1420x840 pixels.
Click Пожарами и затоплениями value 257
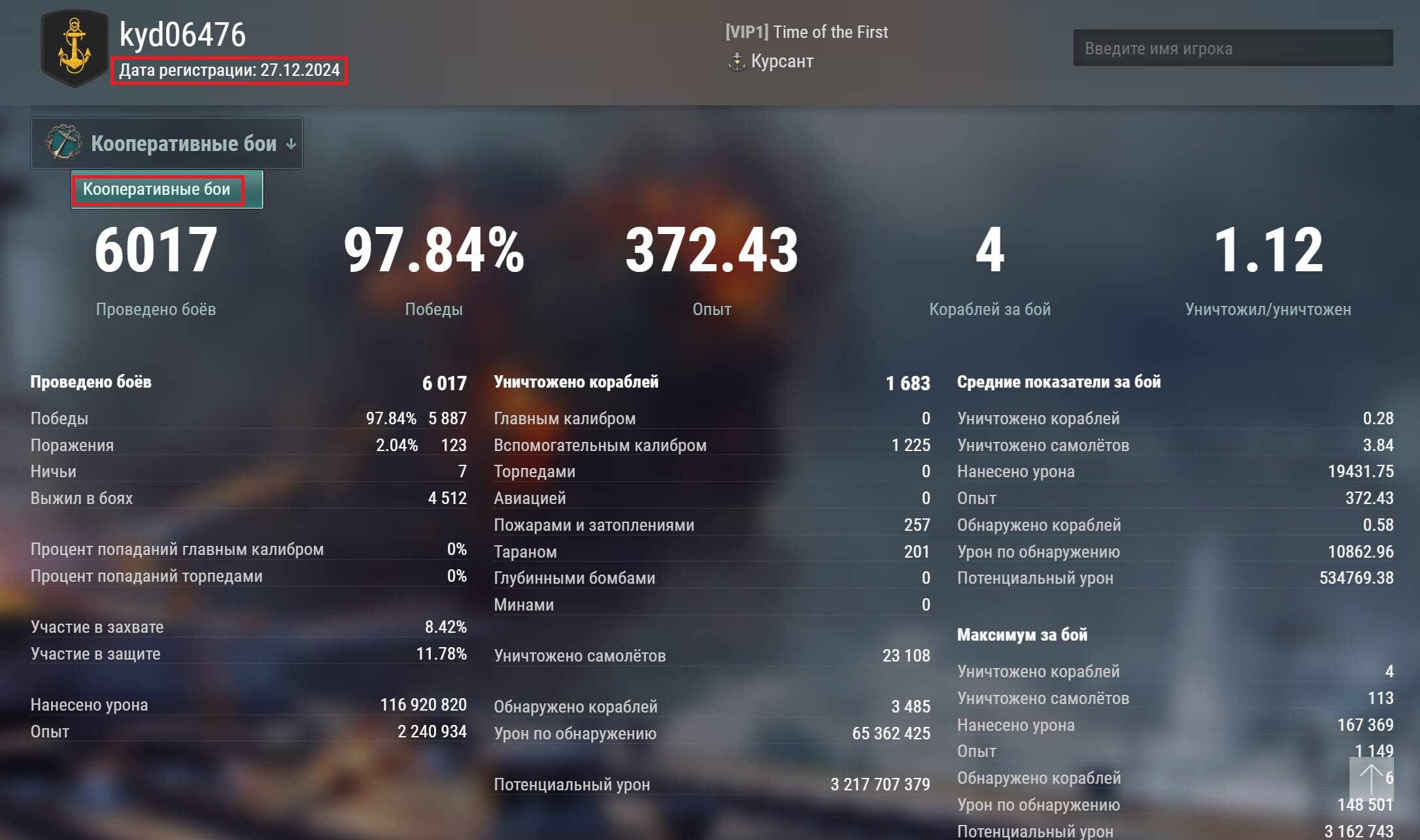pyautogui.click(x=917, y=525)
